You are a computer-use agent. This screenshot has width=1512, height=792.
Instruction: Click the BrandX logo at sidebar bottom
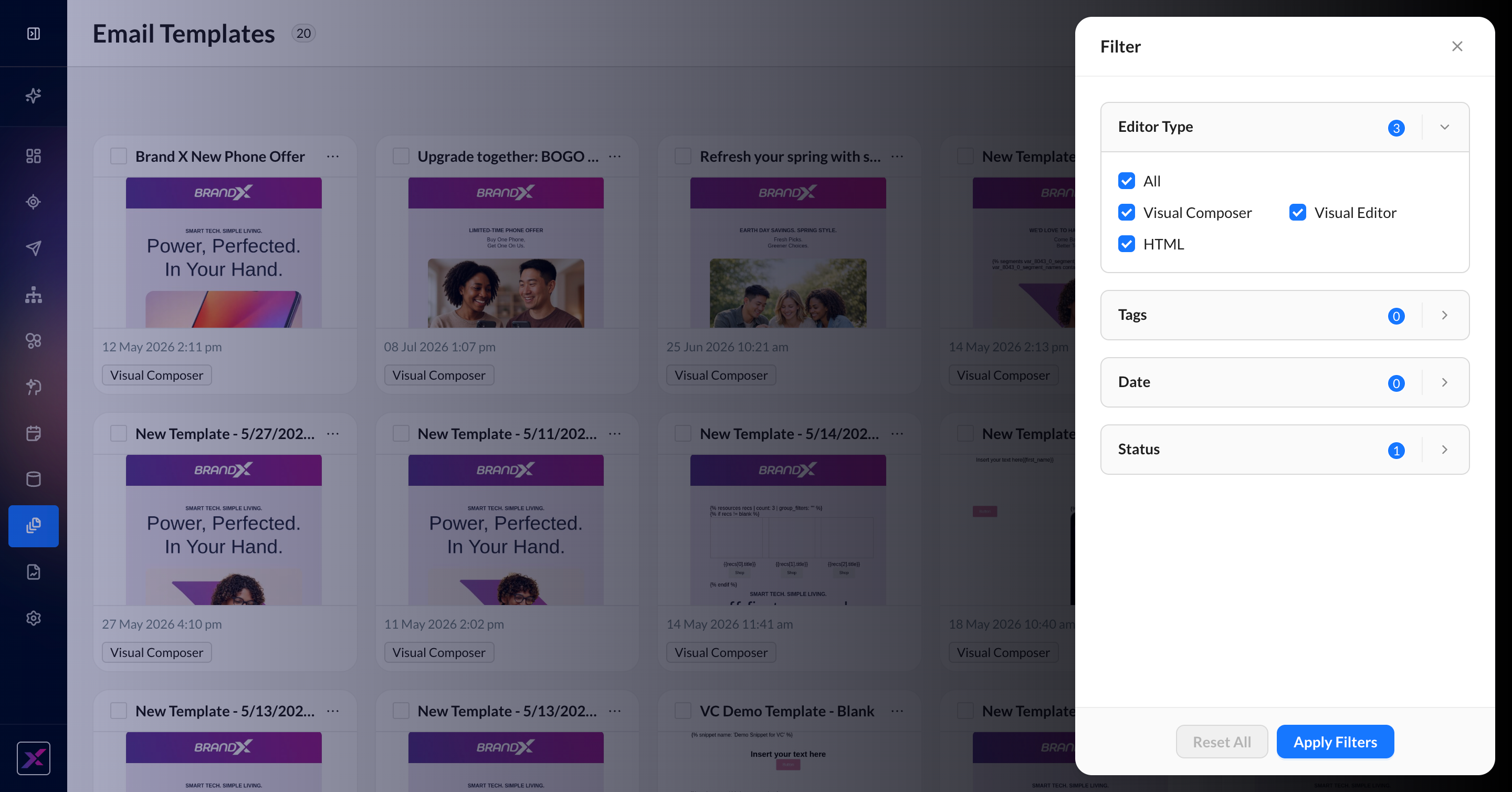pos(34,758)
